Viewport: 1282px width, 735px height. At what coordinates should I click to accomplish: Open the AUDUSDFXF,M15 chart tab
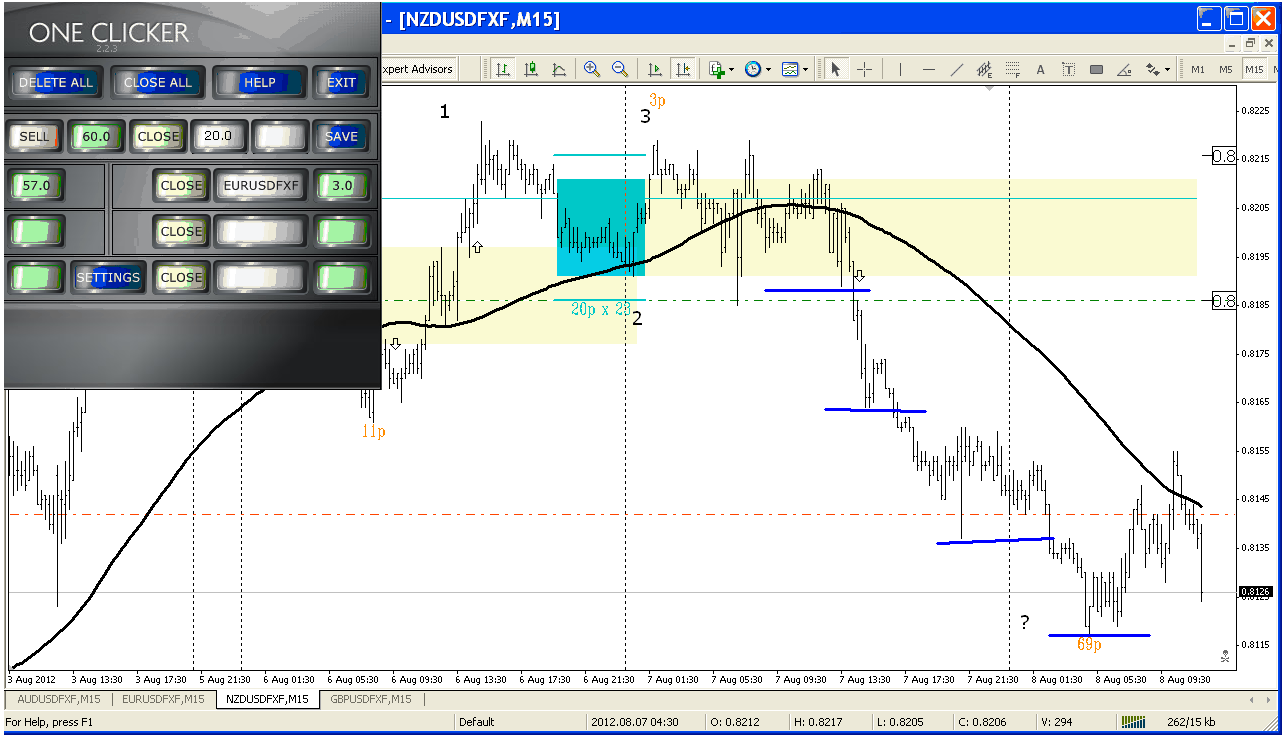tap(58, 699)
